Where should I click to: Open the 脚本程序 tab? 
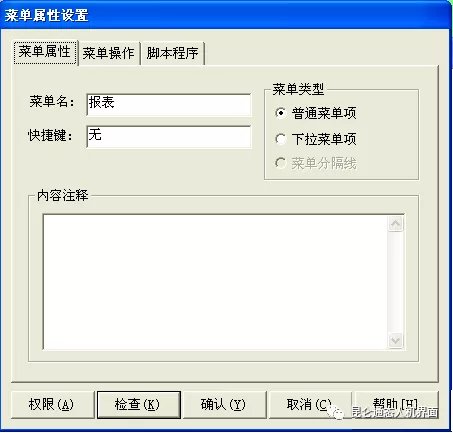click(x=173, y=53)
